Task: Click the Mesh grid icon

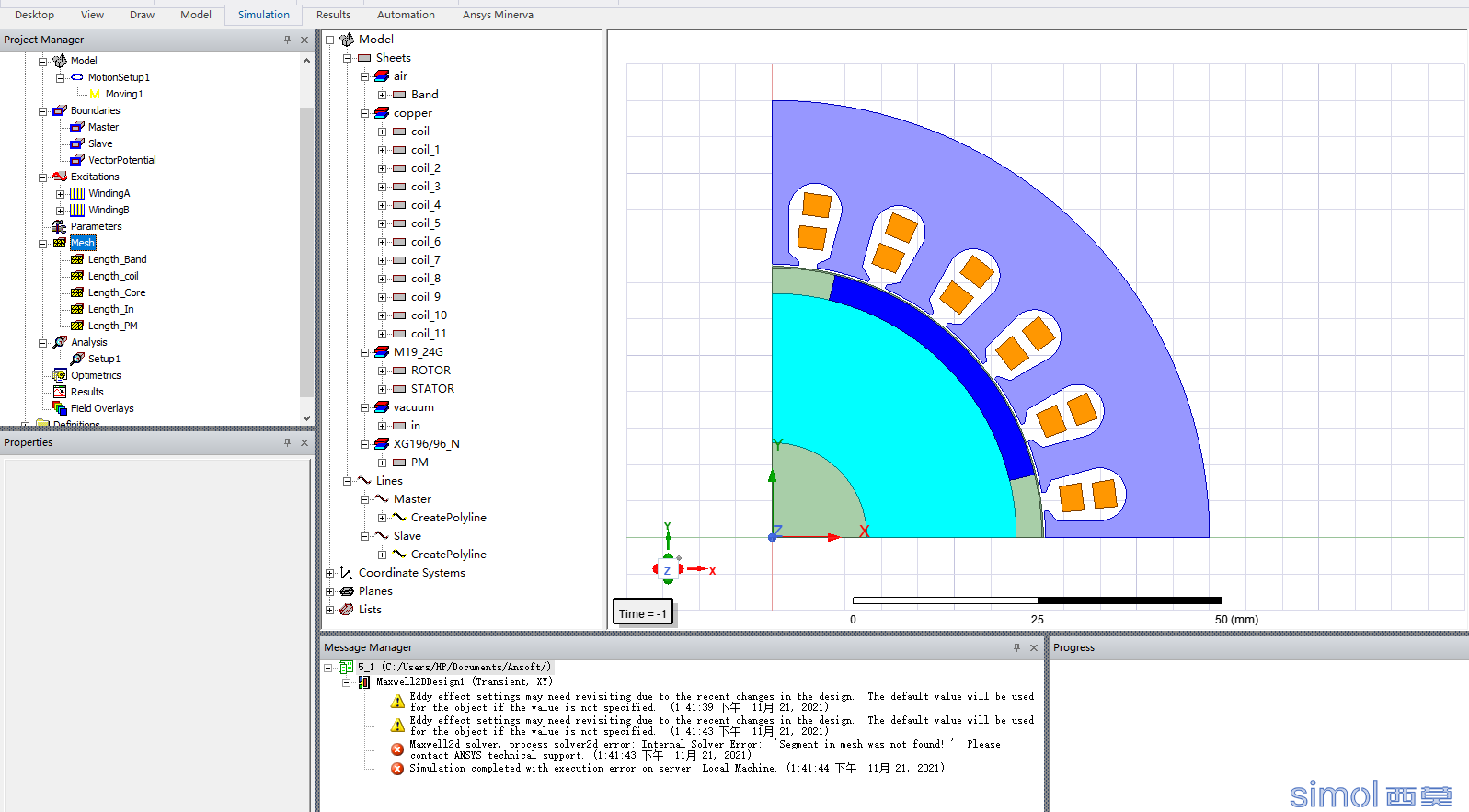Action: (x=60, y=243)
